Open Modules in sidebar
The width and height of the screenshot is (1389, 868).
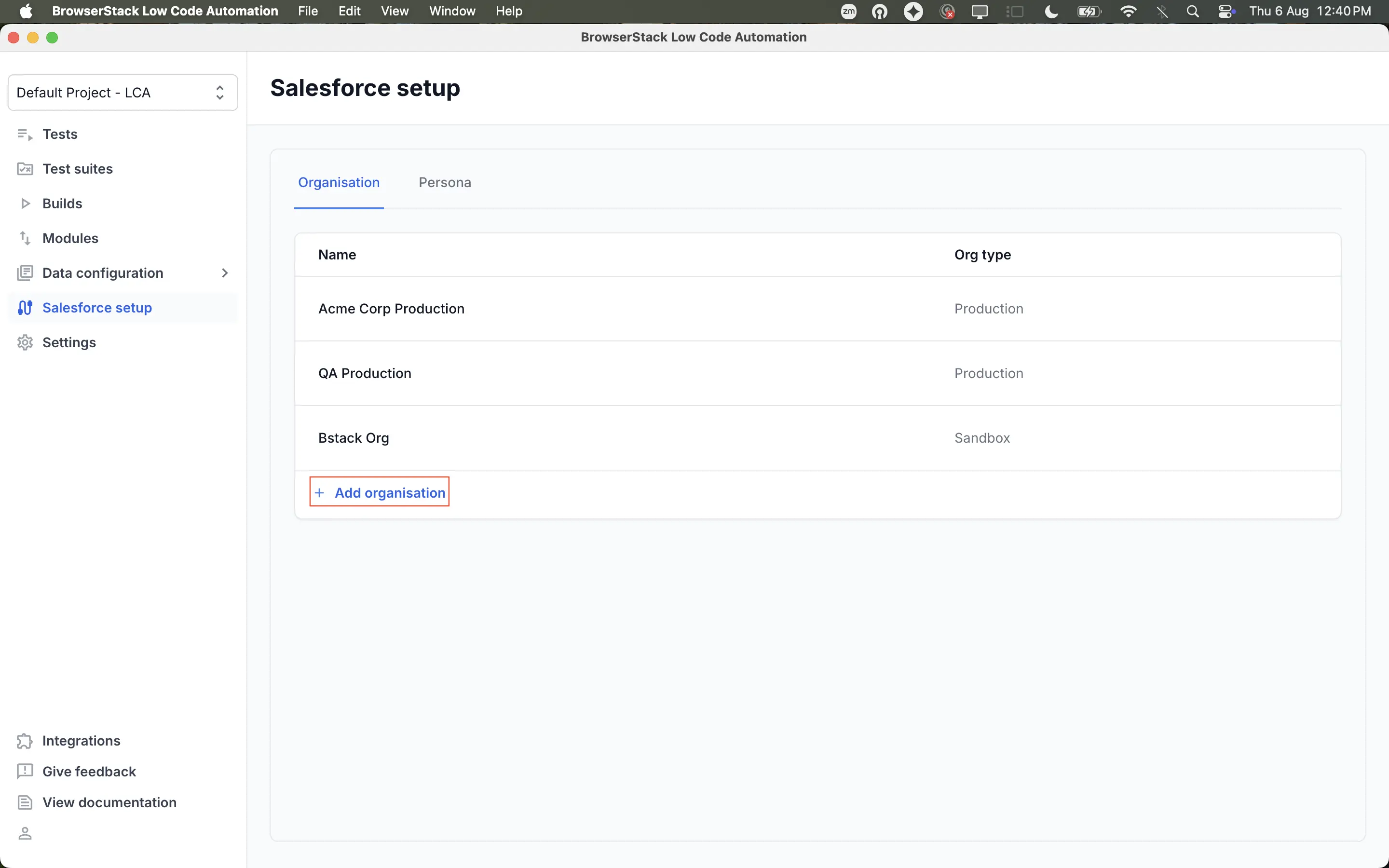(x=70, y=238)
